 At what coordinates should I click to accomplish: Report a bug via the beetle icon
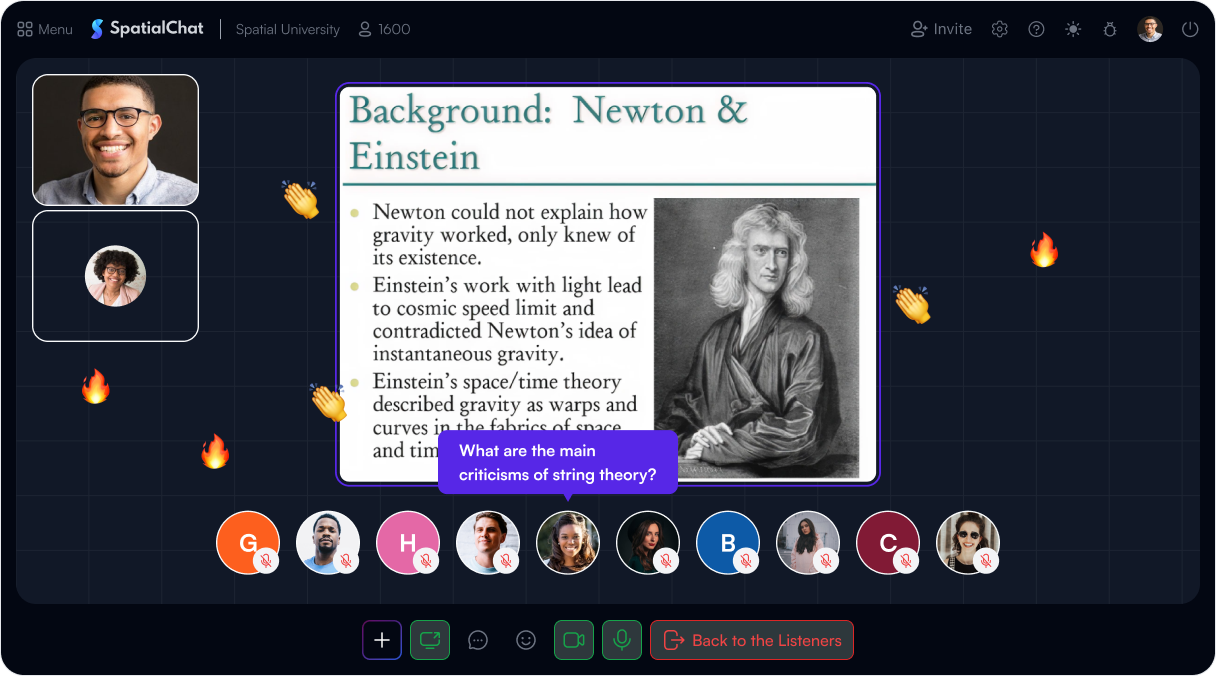[1110, 29]
